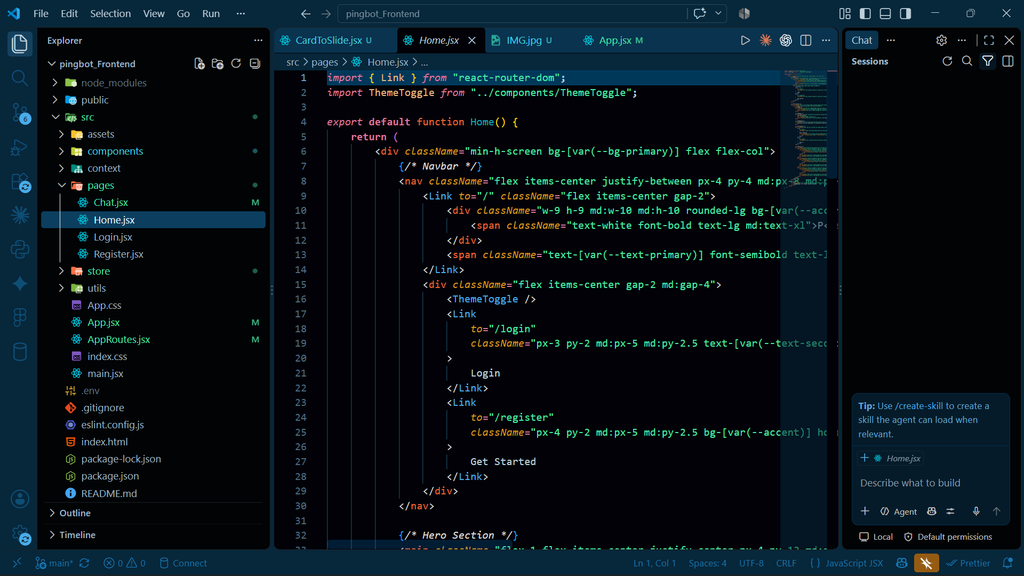This screenshot has width=1024, height=576.
Task: Open chat settings gear icon
Action: coord(941,40)
